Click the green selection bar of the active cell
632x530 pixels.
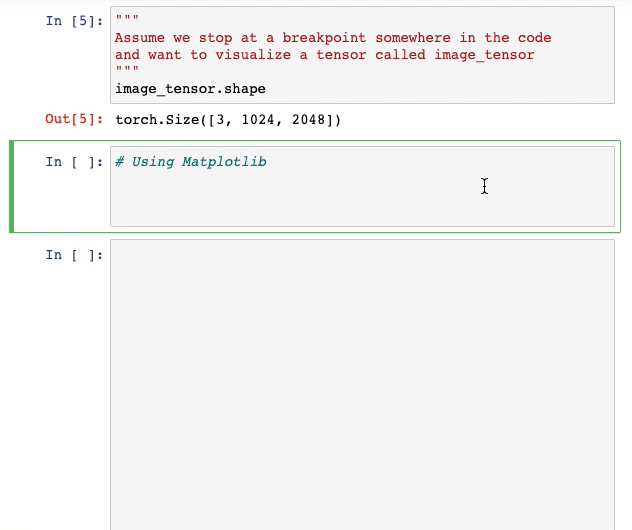click(x=12, y=186)
